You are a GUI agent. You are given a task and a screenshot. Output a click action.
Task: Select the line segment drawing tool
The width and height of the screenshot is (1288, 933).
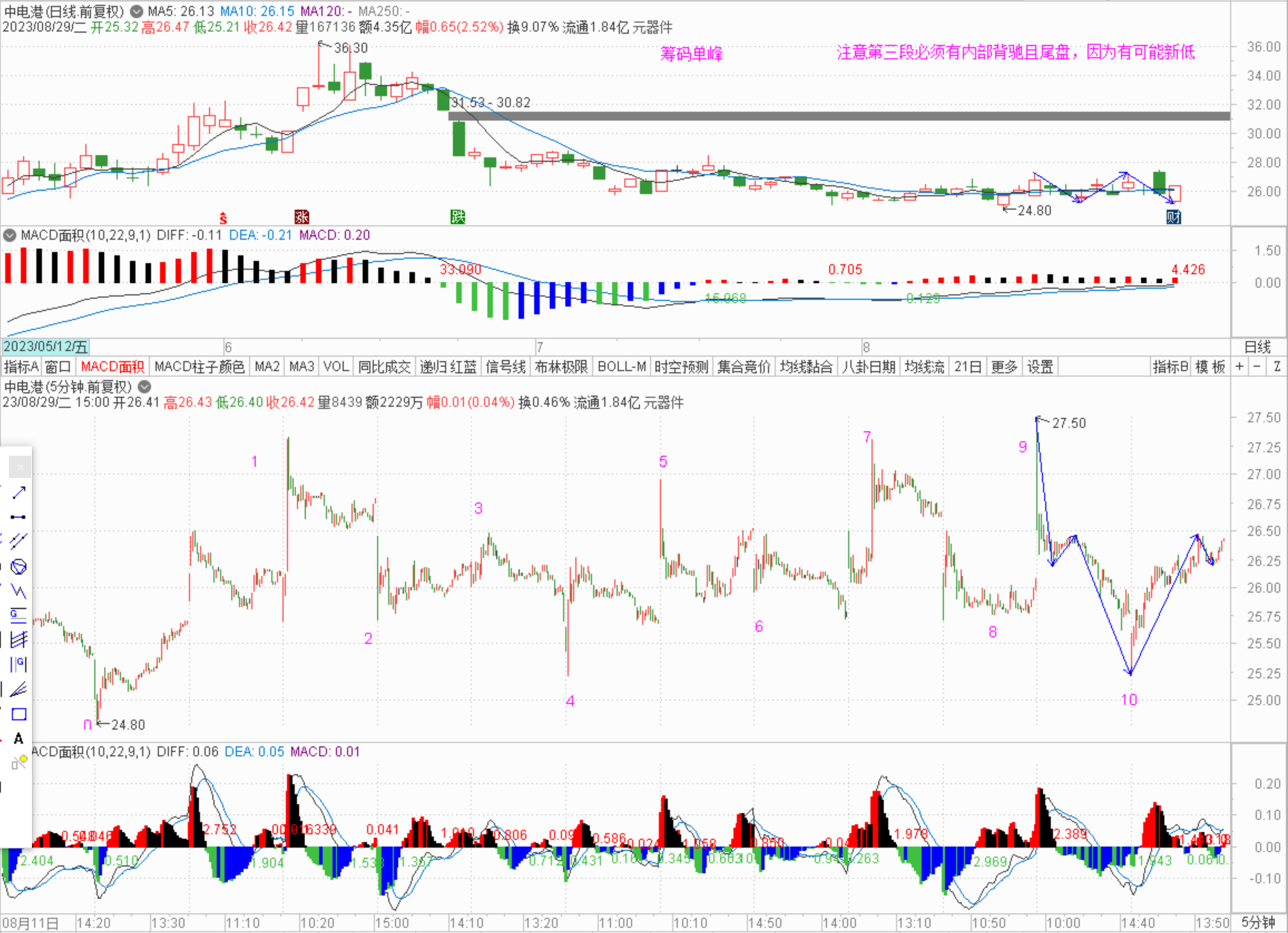pos(19,517)
